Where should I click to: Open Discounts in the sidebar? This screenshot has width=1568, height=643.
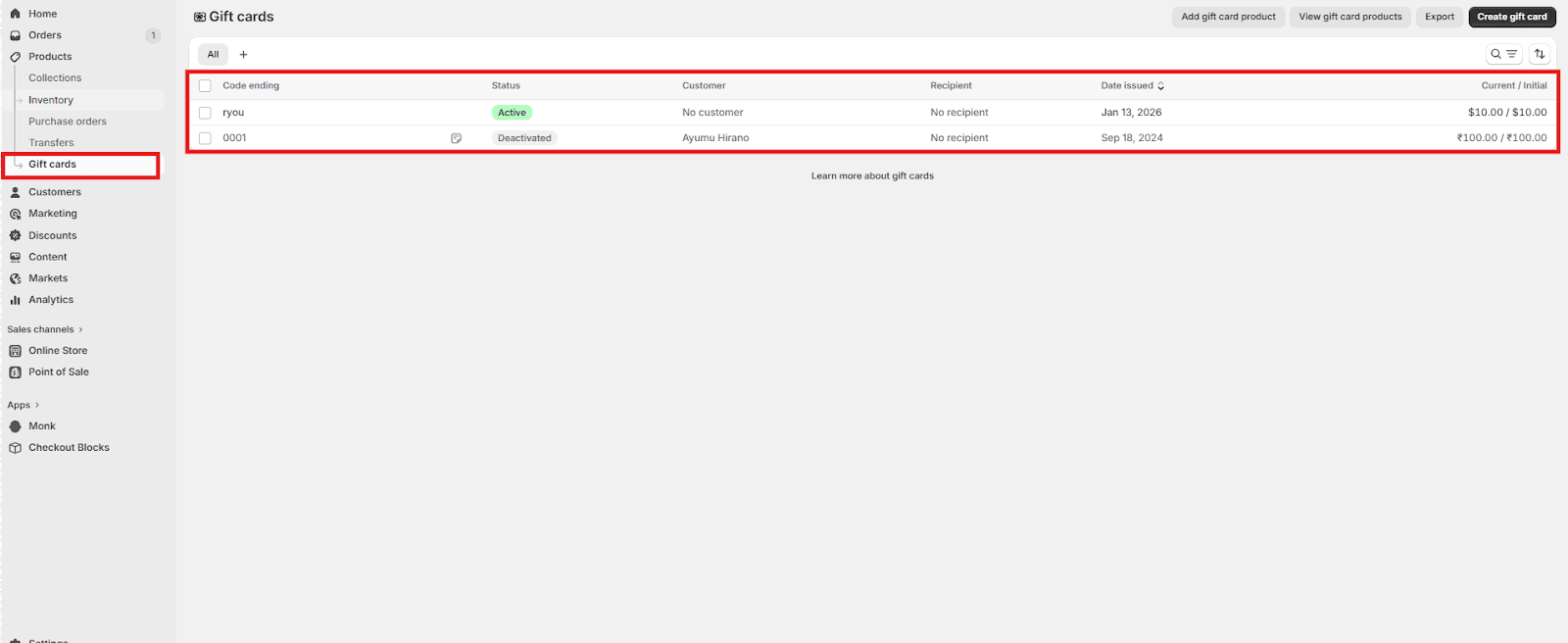pyautogui.click(x=53, y=235)
